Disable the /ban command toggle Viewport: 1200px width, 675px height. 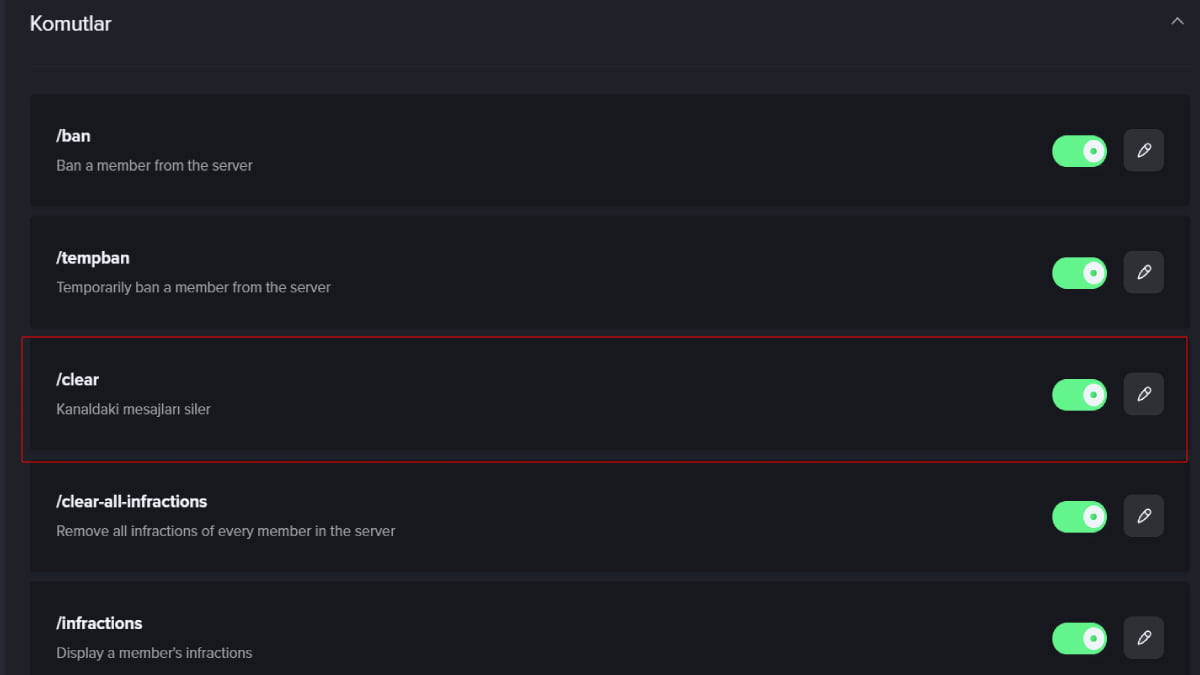click(1079, 151)
